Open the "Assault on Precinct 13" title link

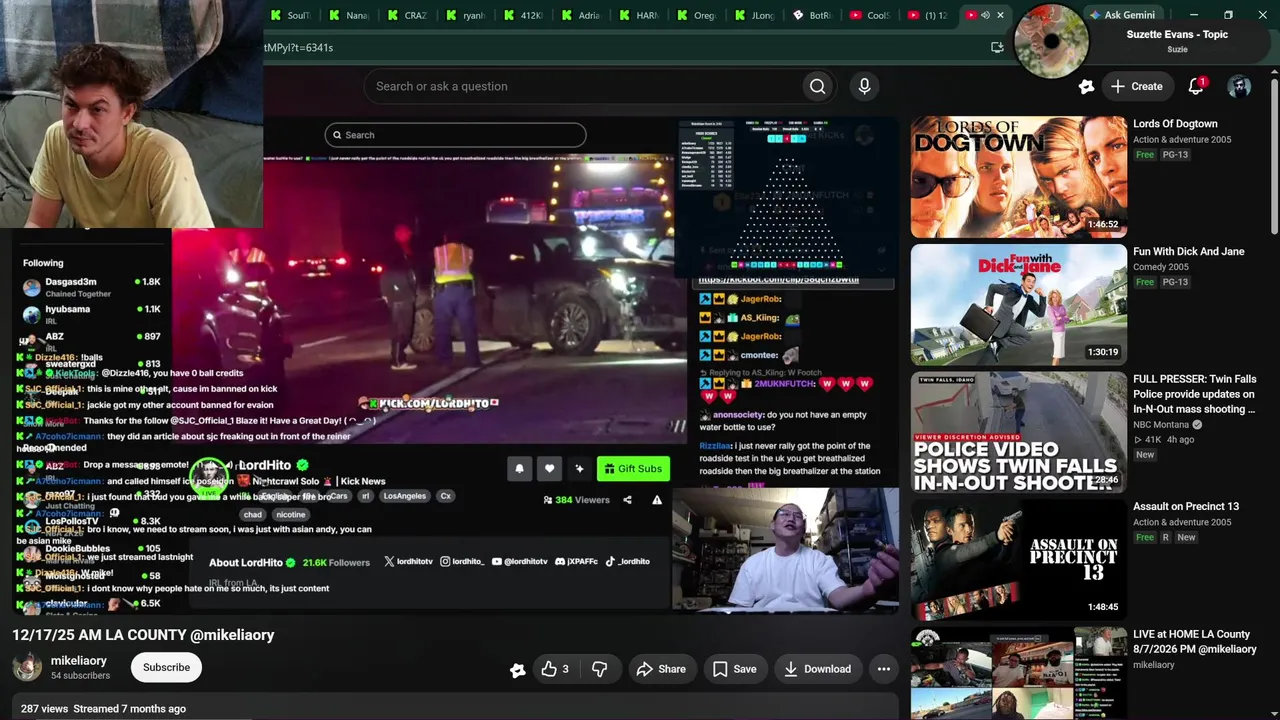tap(1186, 507)
